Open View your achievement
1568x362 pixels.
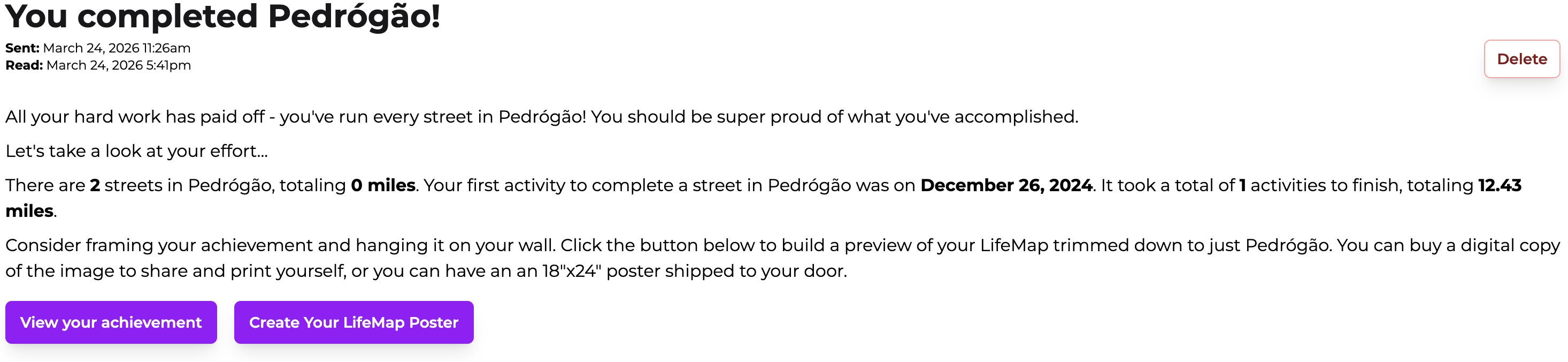[111, 322]
